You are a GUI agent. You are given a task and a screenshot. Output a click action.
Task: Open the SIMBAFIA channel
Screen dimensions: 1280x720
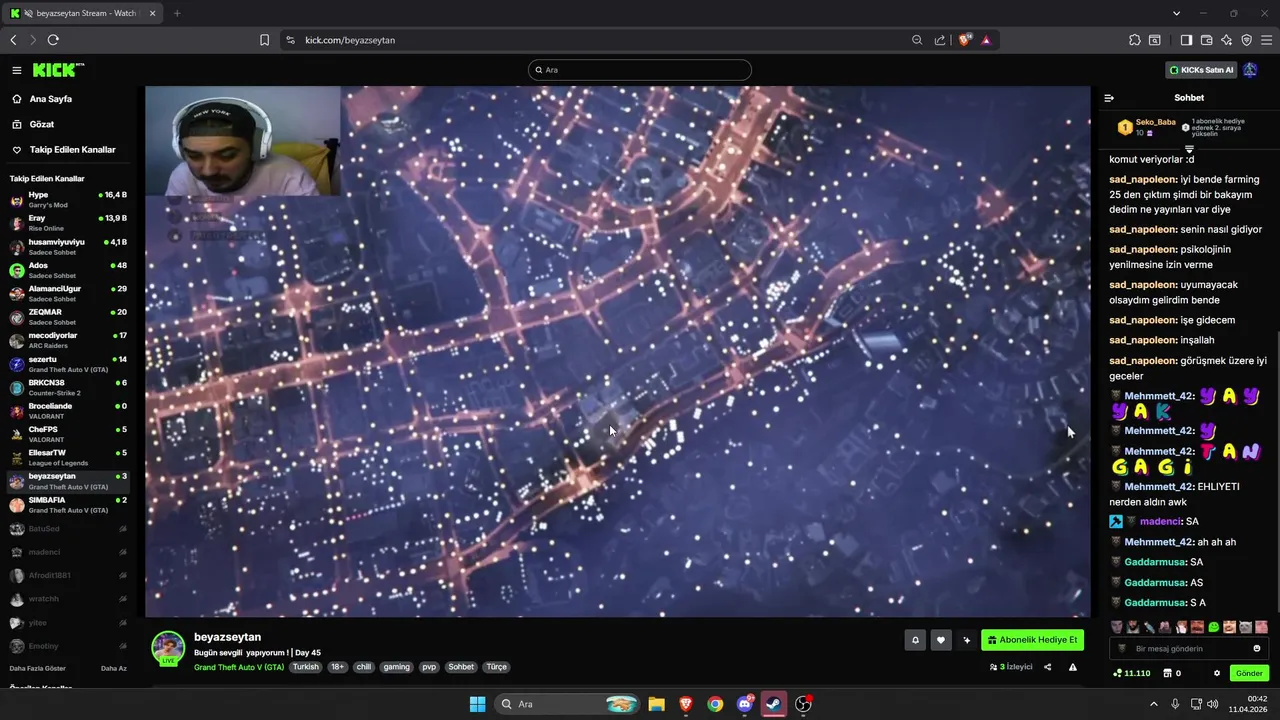point(68,504)
